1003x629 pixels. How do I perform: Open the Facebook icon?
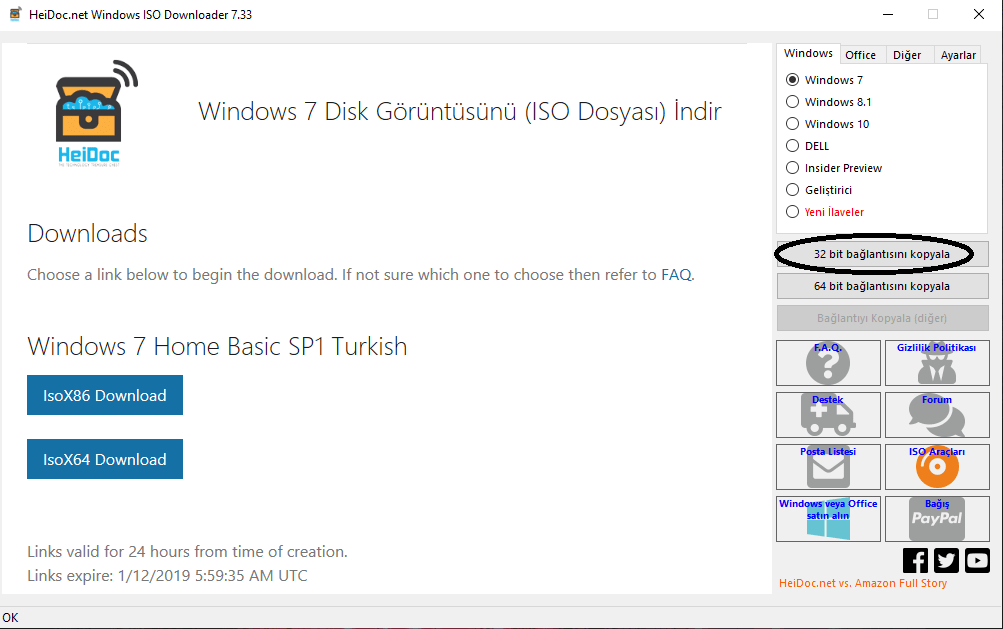pyautogui.click(x=915, y=561)
